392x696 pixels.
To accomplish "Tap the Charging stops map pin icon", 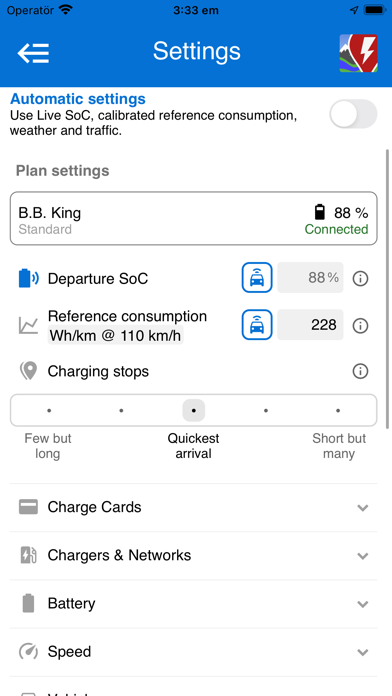I will click(x=28, y=371).
